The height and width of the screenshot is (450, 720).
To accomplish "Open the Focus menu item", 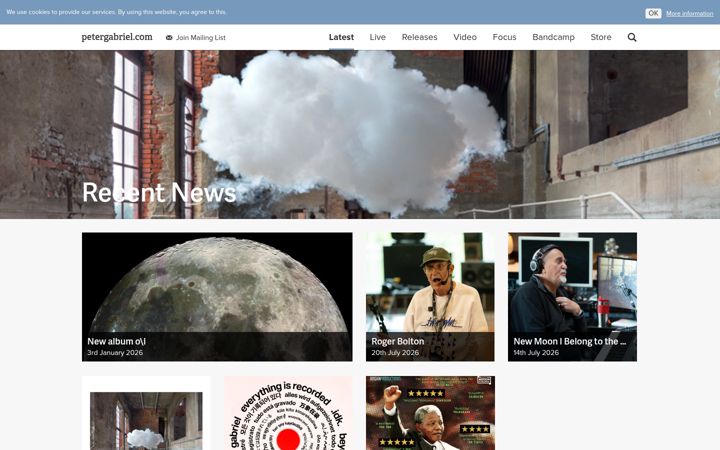I will point(504,37).
